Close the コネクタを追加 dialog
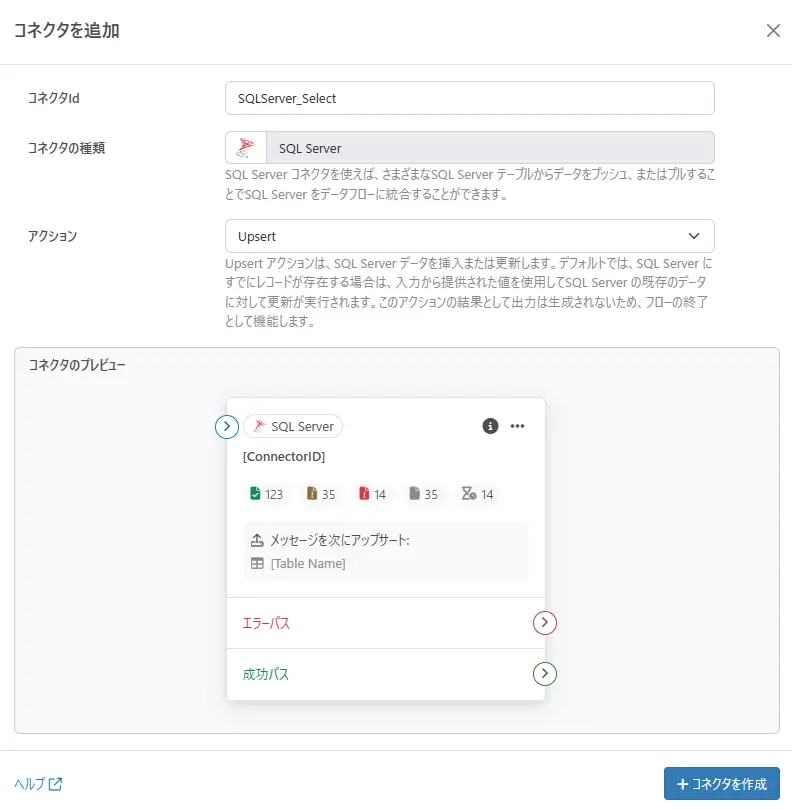 pos(773,30)
